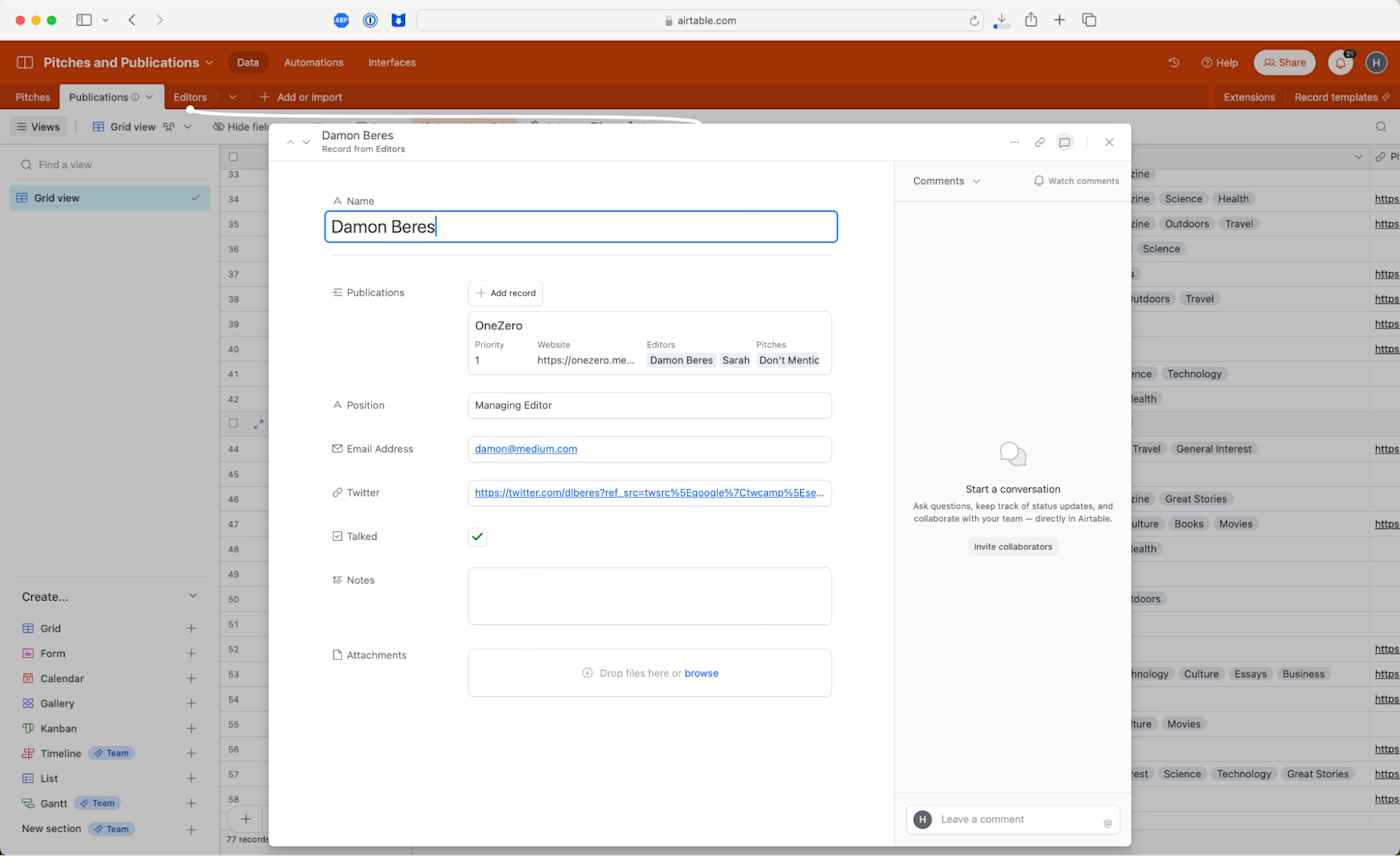
Task: Open the Twitter profile URL link
Action: click(x=649, y=493)
